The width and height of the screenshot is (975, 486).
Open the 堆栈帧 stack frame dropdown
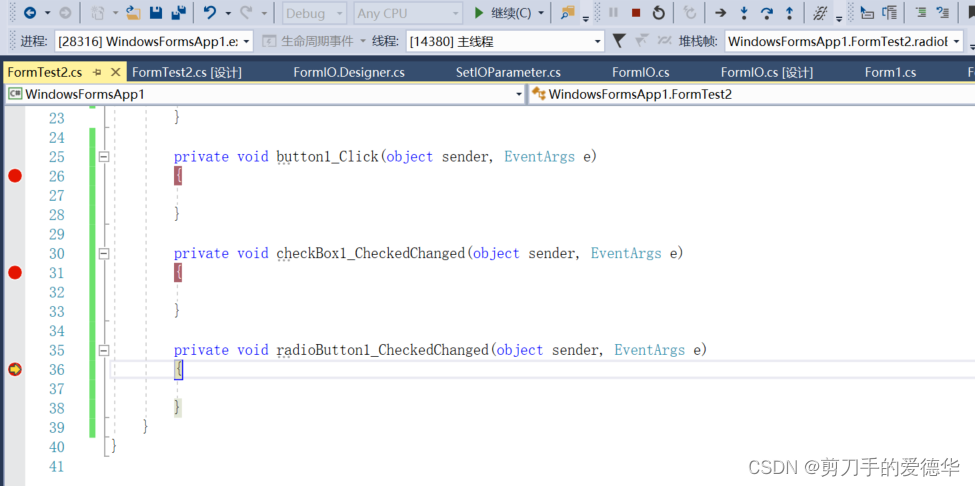pyautogui.click(x=844, y=42)
